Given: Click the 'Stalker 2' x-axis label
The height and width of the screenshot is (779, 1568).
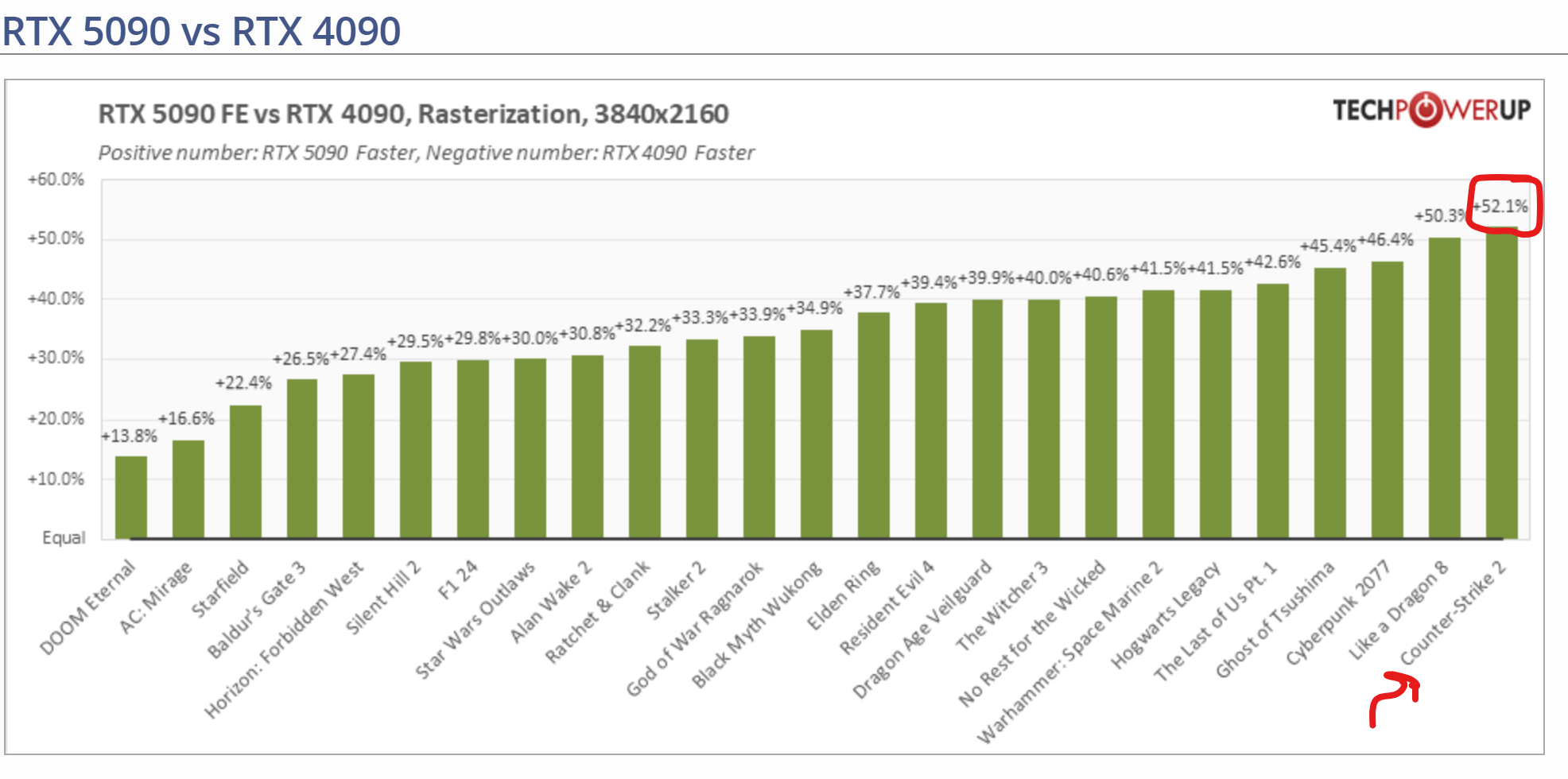Looking at the screenshot, I should click(x=675, y=590).
